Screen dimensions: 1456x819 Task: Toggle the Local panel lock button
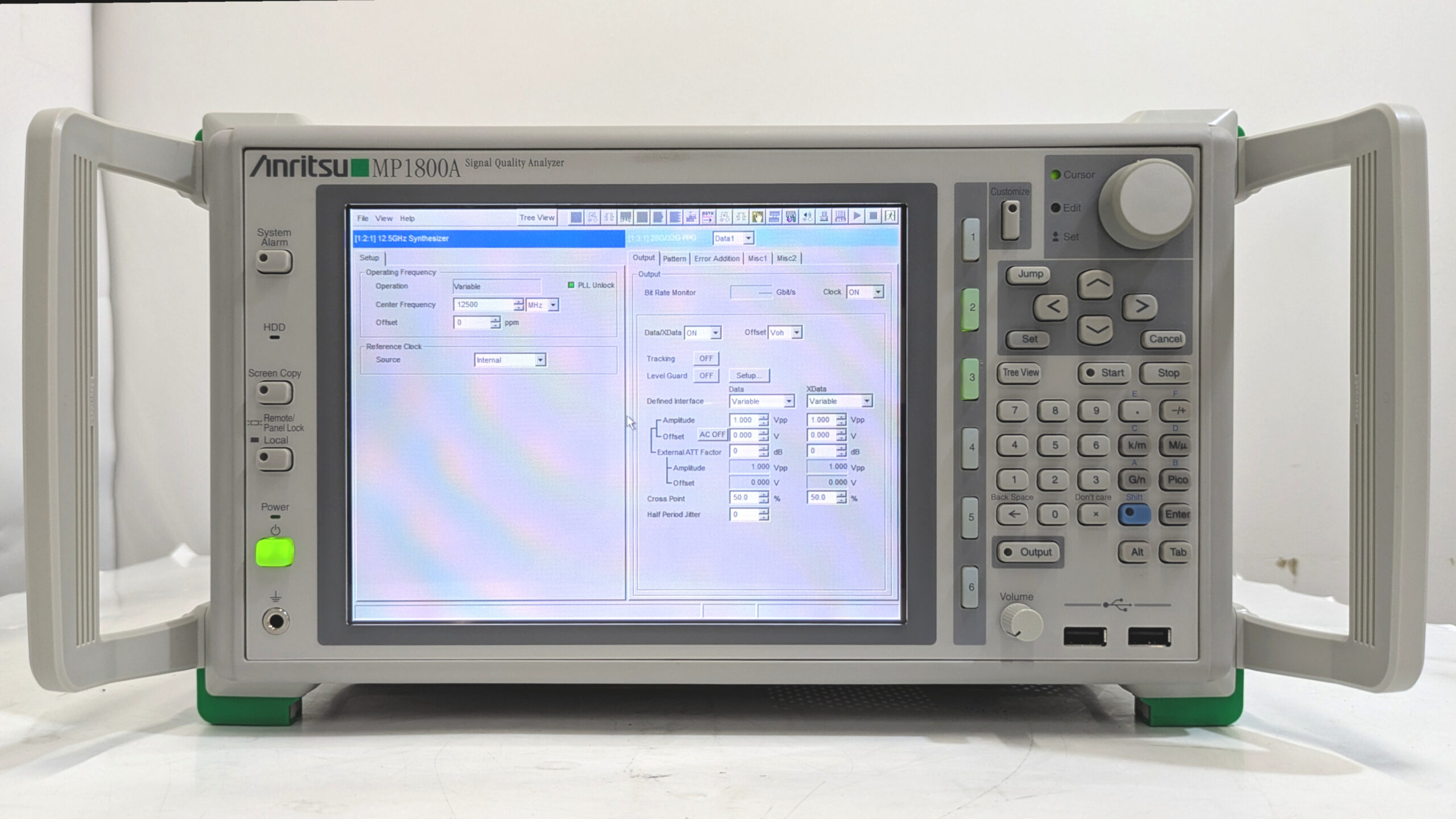[274, 459]
